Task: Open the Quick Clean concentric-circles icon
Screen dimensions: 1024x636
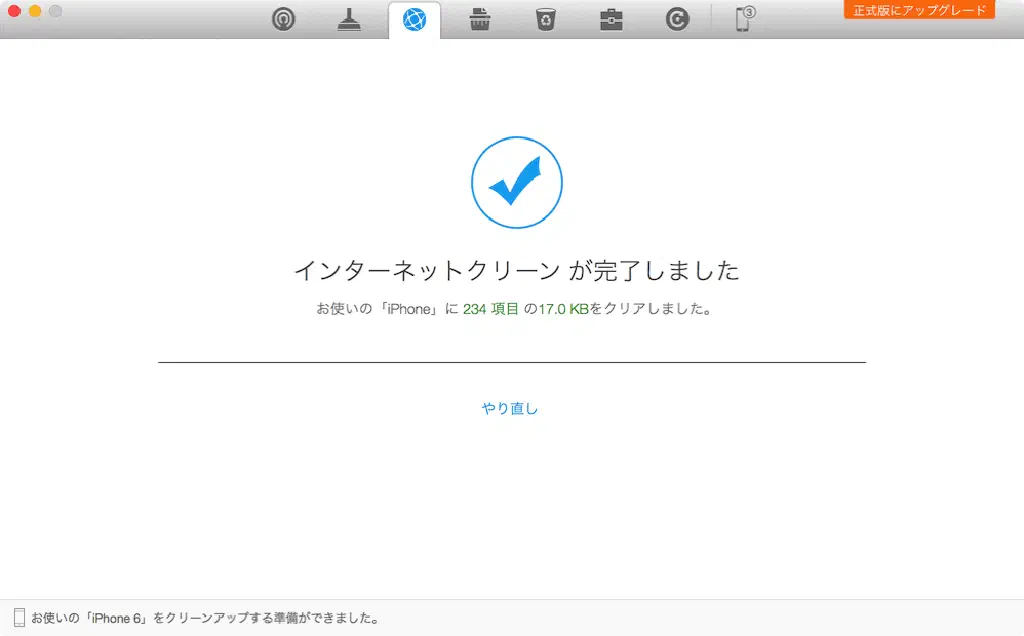Action: click(x=284, y=19)
